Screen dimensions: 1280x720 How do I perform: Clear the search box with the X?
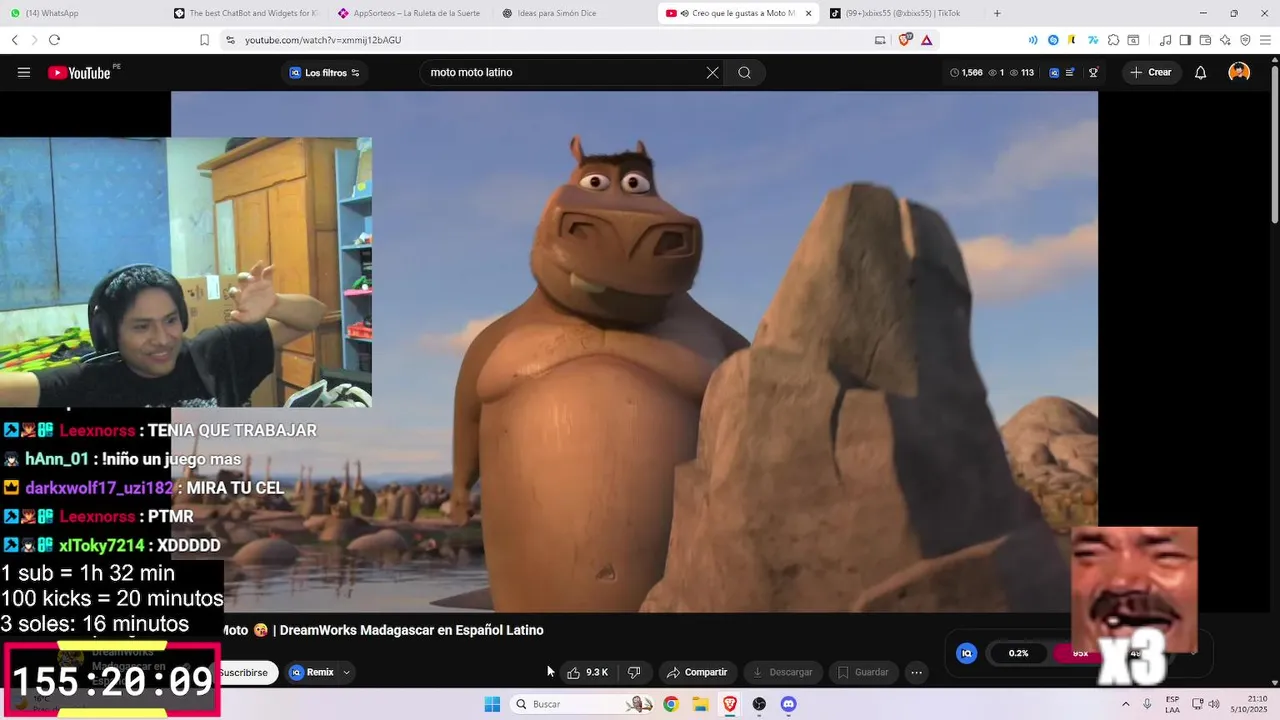pyautogui.click(x=712, y=72)
